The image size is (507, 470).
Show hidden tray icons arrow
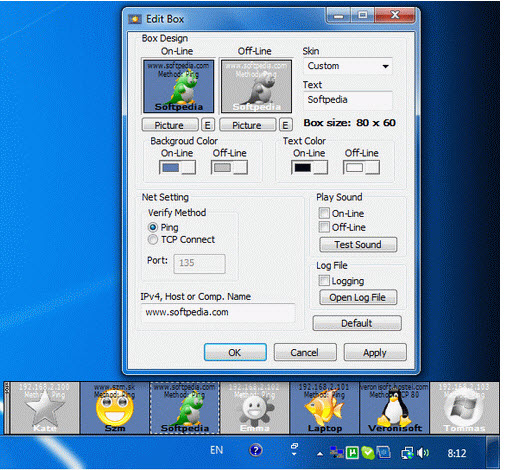coord(320,454)
